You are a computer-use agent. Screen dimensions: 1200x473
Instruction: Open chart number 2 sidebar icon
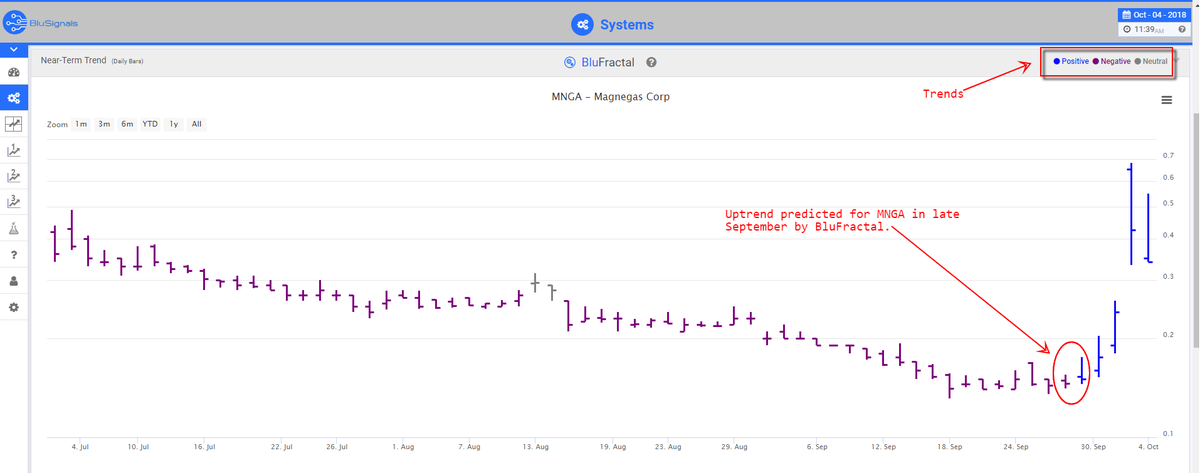14,176
